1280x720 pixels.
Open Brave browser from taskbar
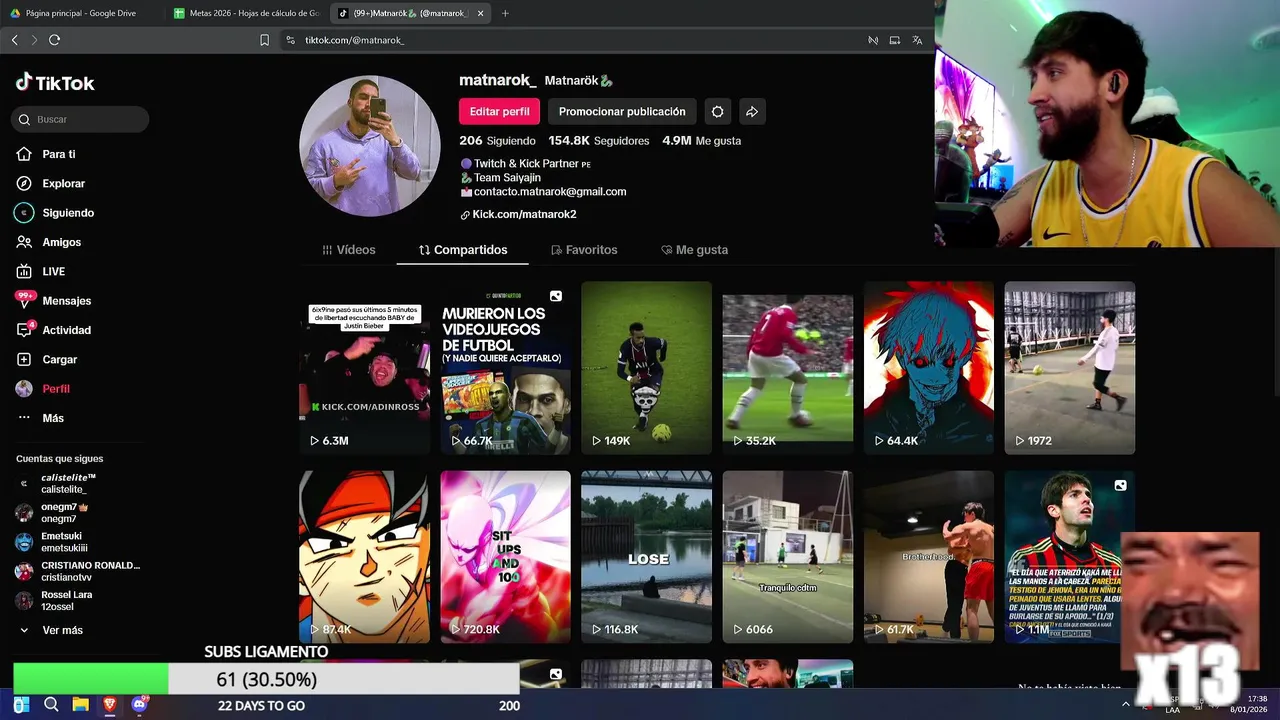(x=109, y=705)
